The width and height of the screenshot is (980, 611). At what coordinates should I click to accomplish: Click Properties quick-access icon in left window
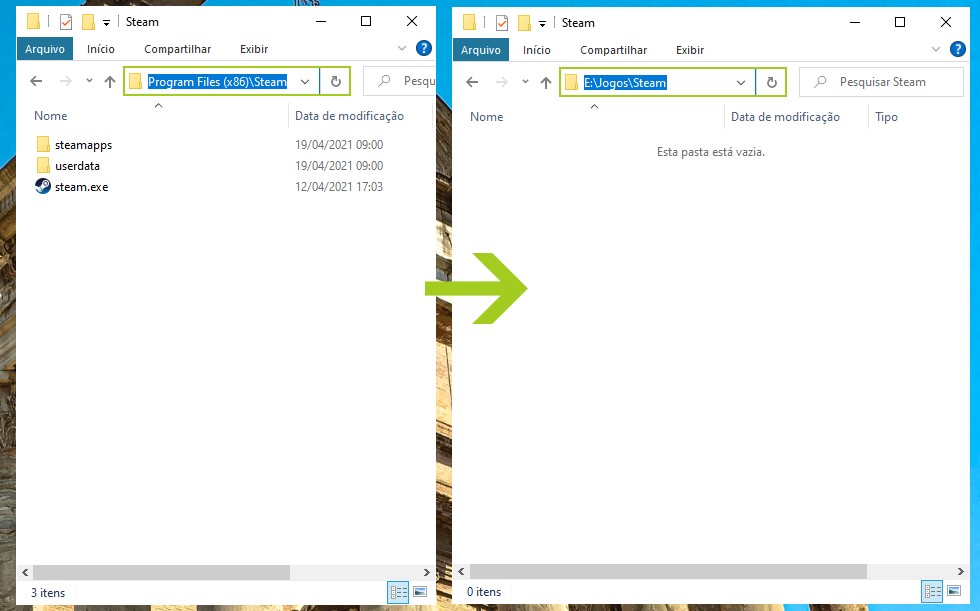[66, 22]
